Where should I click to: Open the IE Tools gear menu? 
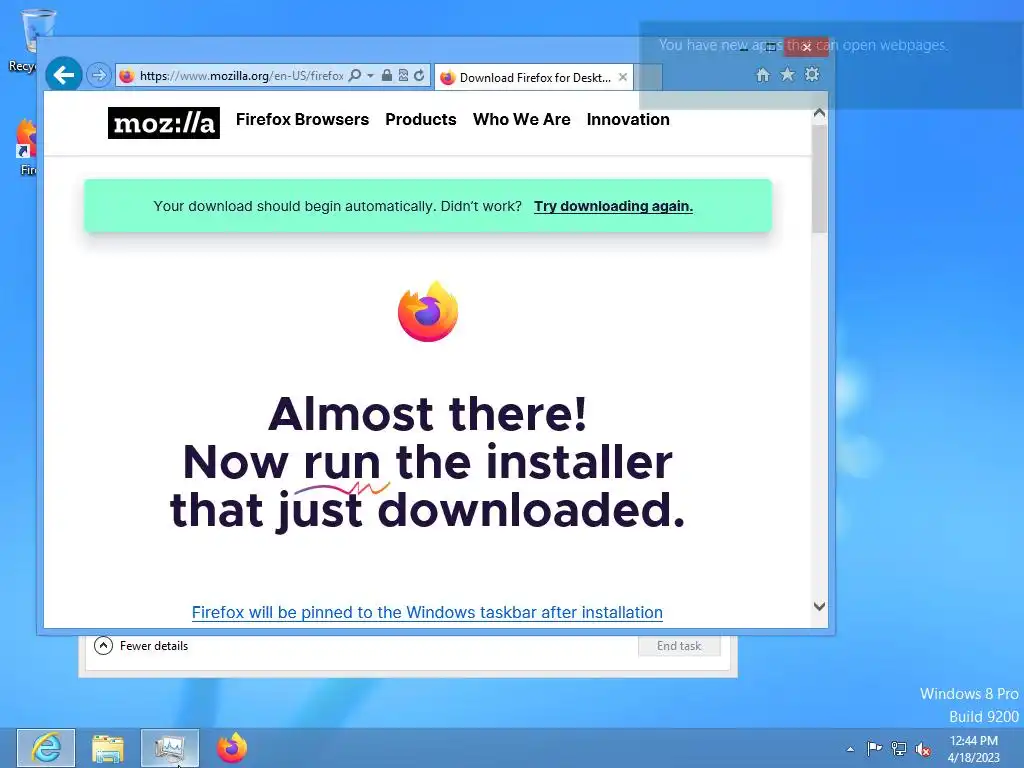pyautogui.click(x=812, y=74)
